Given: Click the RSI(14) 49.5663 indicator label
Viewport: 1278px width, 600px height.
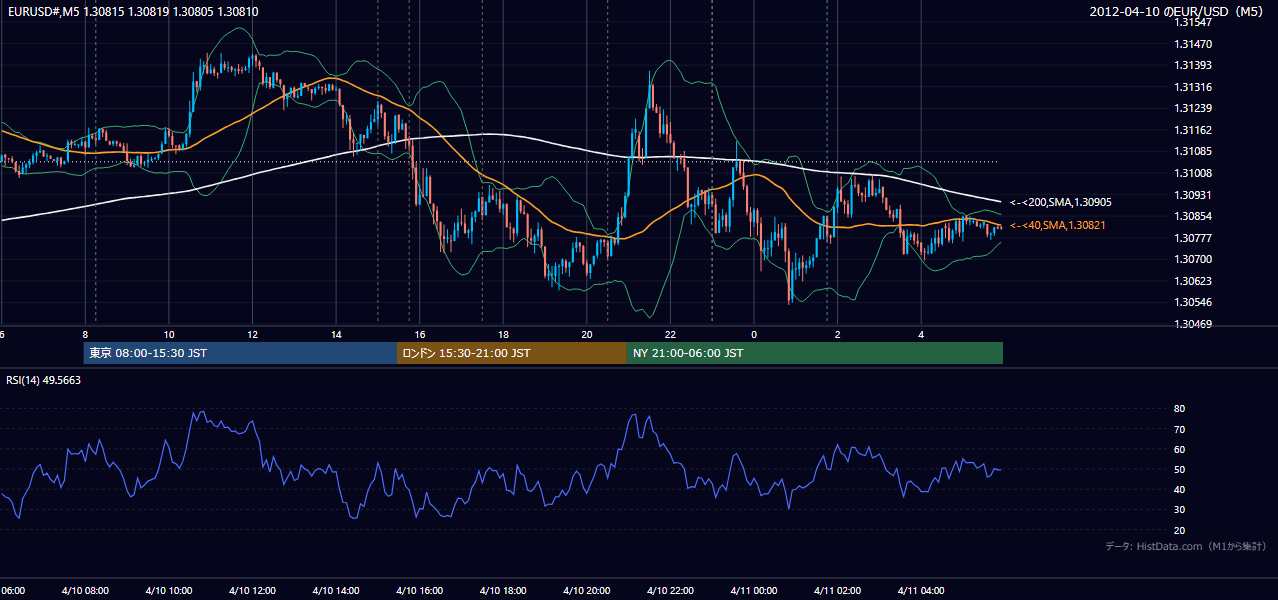Looking at the screenshot, I should point(44,380).
